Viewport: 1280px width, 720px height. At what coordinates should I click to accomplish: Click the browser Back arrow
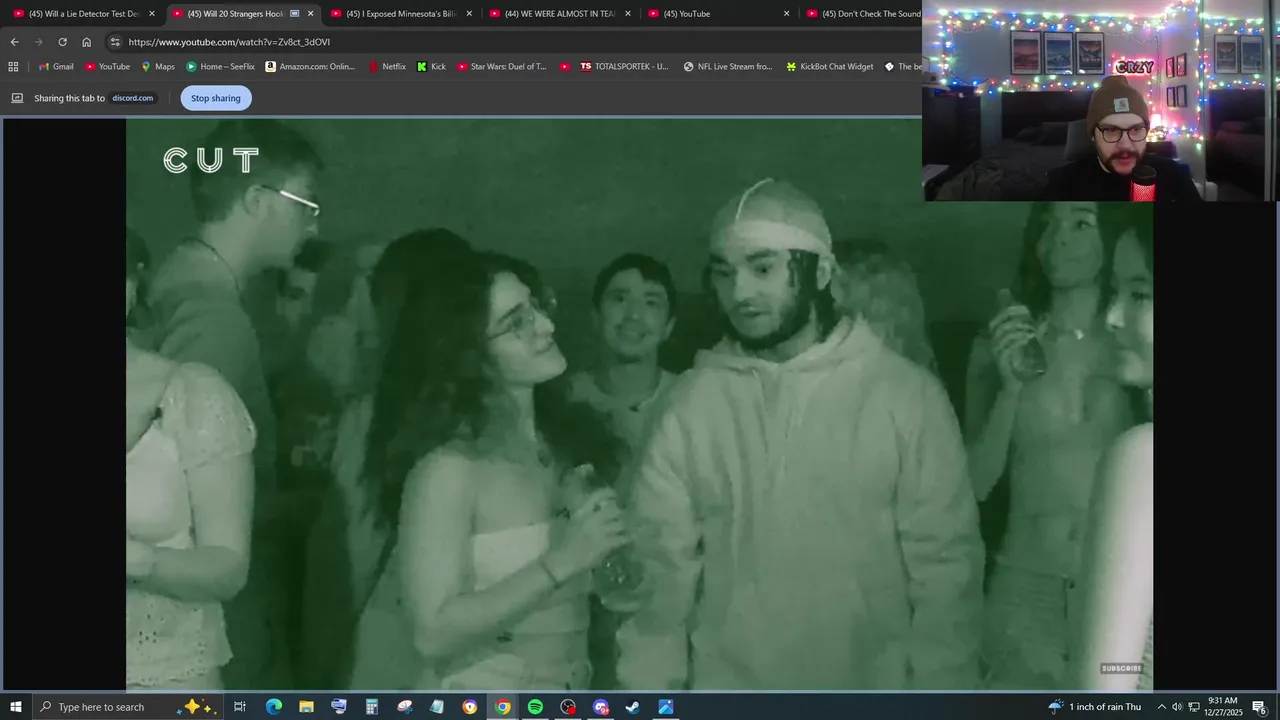coord(14,42)
